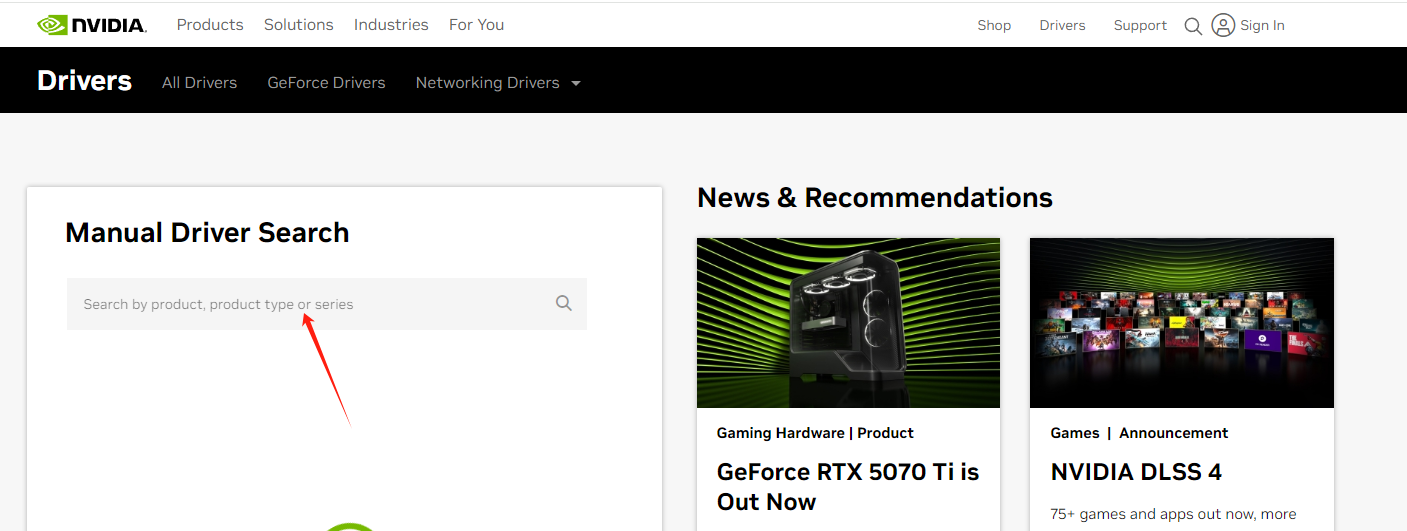Open the site search magnifier icon
Viewport: 1407px width, 531px height.
click(x=1192, y=26)
